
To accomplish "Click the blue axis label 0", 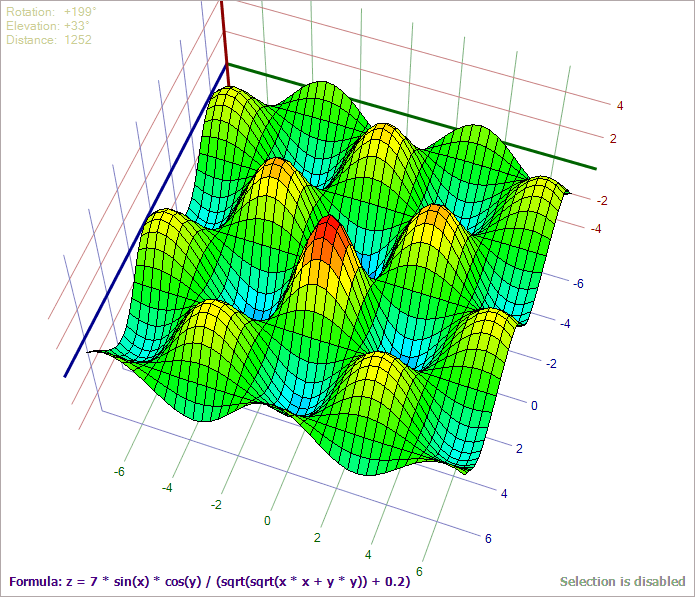I will click(534, 406).
